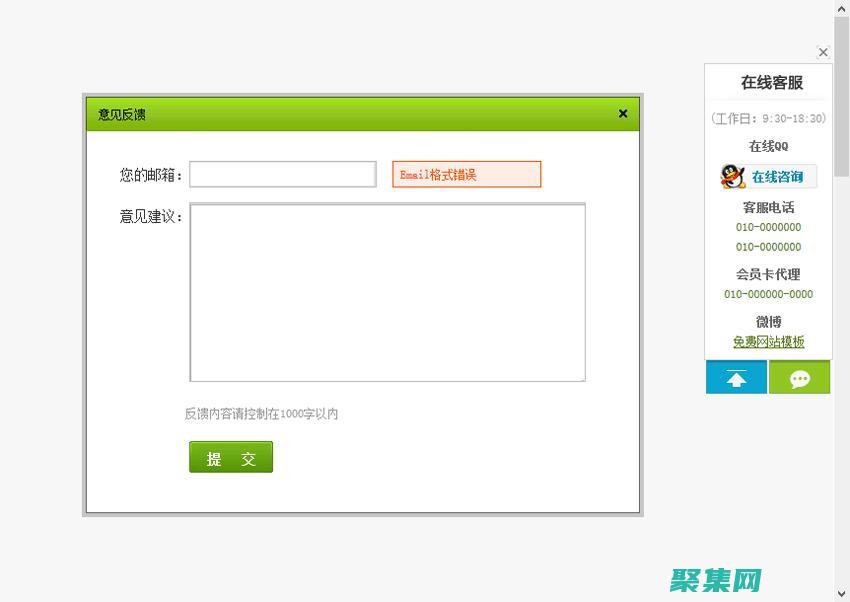
Task: Click the second 010-0000000 phone number
Action: (x=768, y=246)
